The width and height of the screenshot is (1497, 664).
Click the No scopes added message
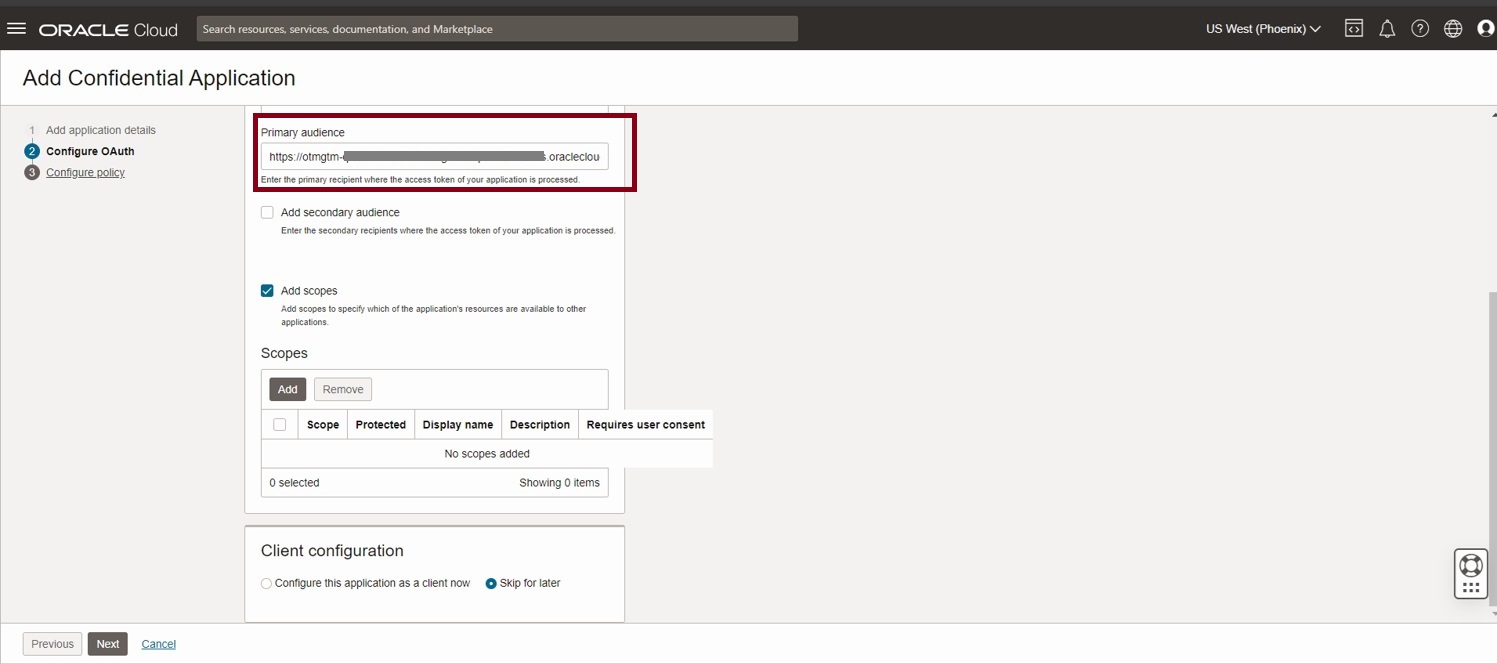click(487, 454)
